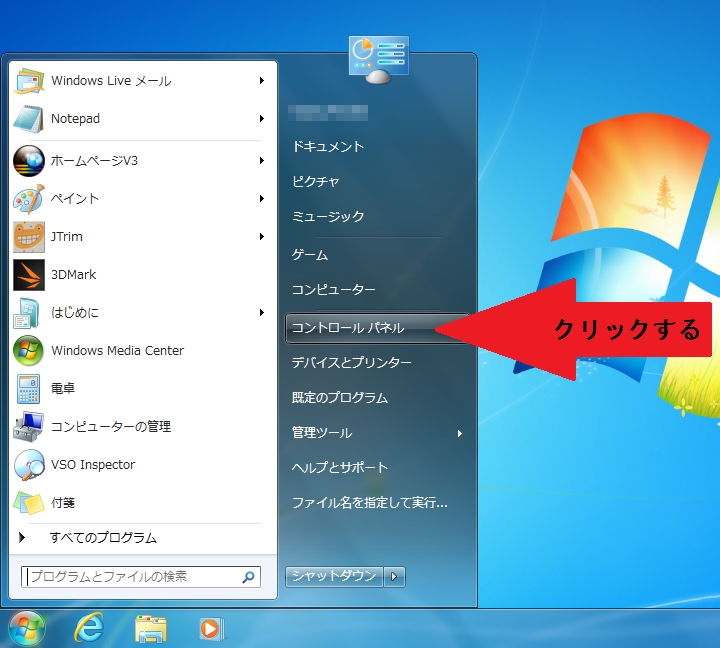Launch 3DMark from its black icon
720x648 pixels.
coord(29,275)
